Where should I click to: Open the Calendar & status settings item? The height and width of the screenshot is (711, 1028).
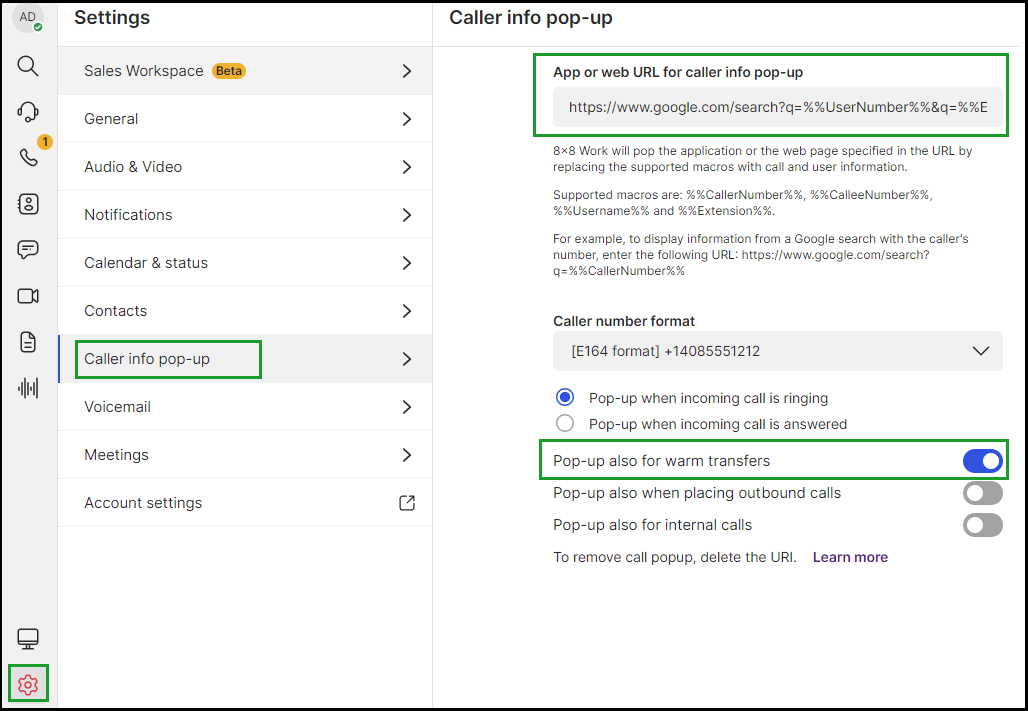click(245, 263)
